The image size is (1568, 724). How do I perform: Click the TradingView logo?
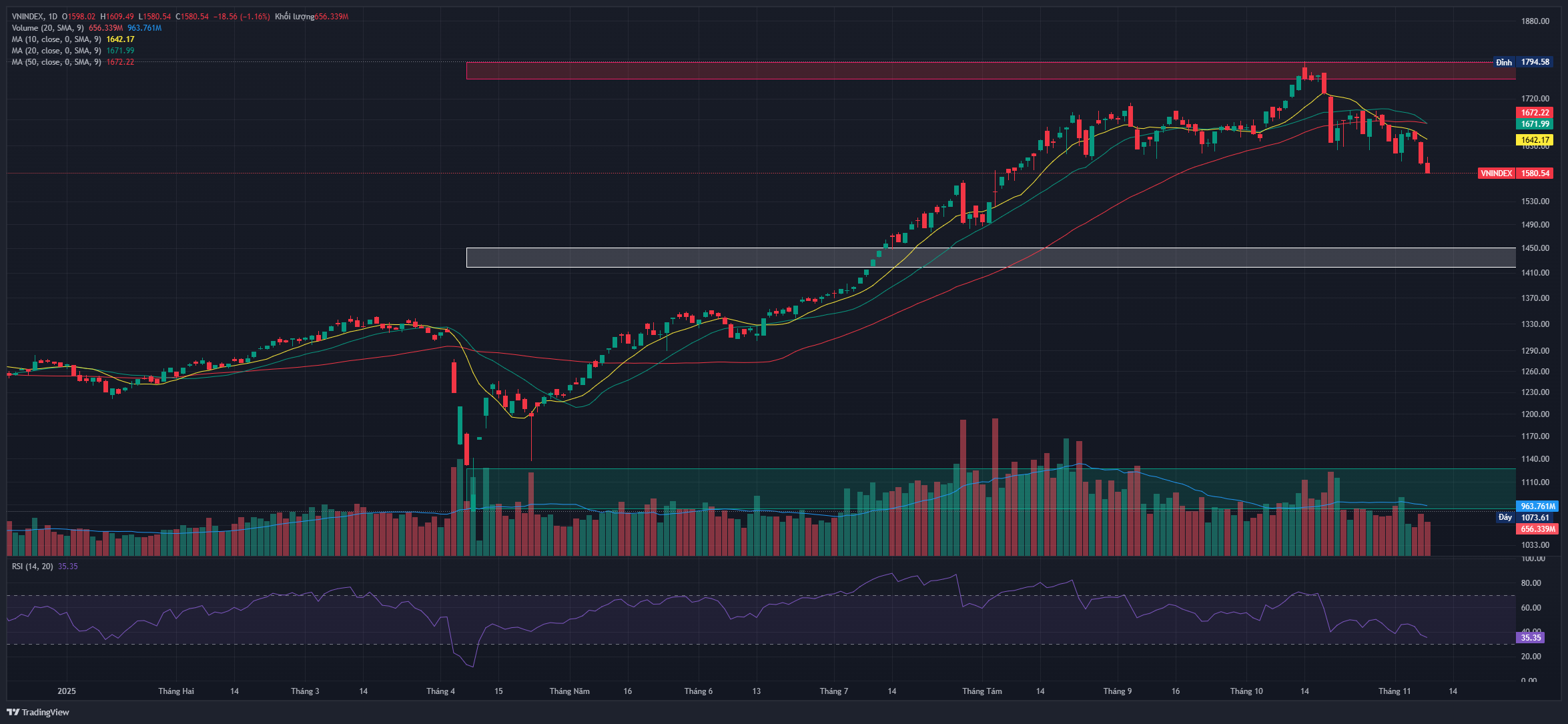pyautogui.click(x=38, y=712)
